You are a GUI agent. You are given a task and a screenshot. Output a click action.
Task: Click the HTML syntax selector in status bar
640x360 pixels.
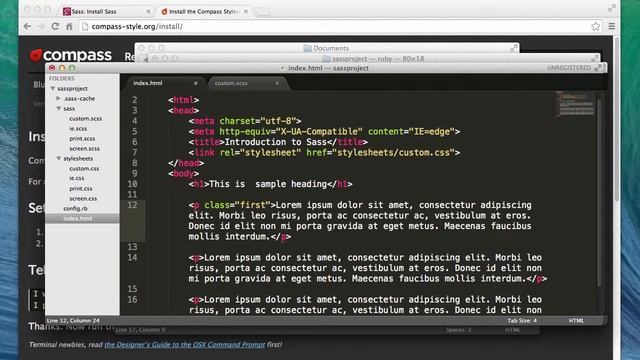point(576,320)
